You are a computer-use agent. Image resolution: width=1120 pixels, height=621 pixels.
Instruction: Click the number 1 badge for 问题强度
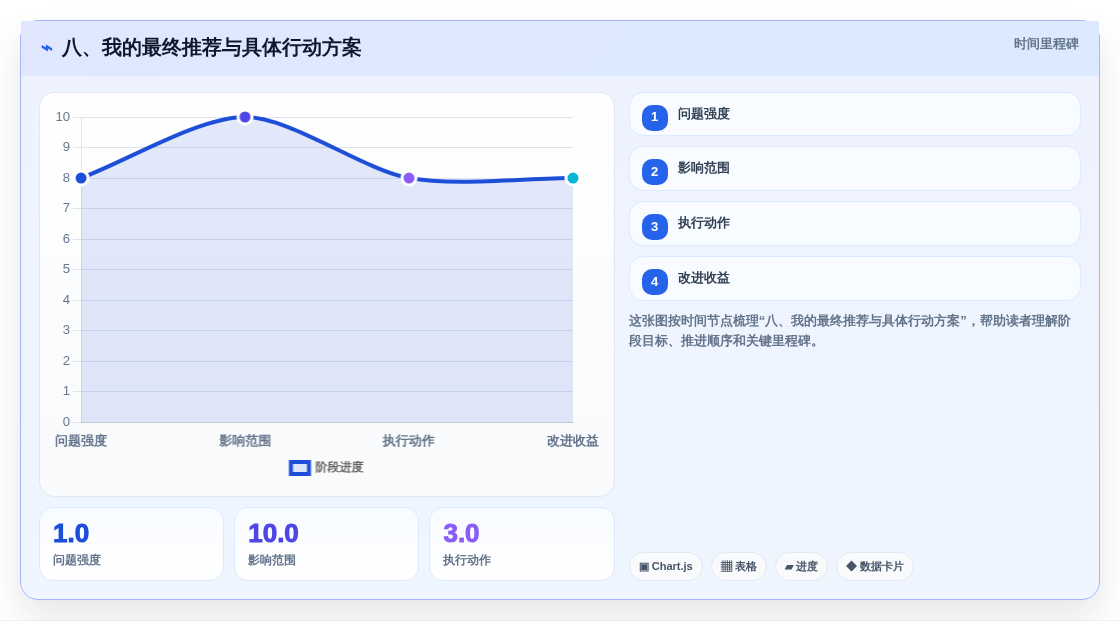point(654,117)
